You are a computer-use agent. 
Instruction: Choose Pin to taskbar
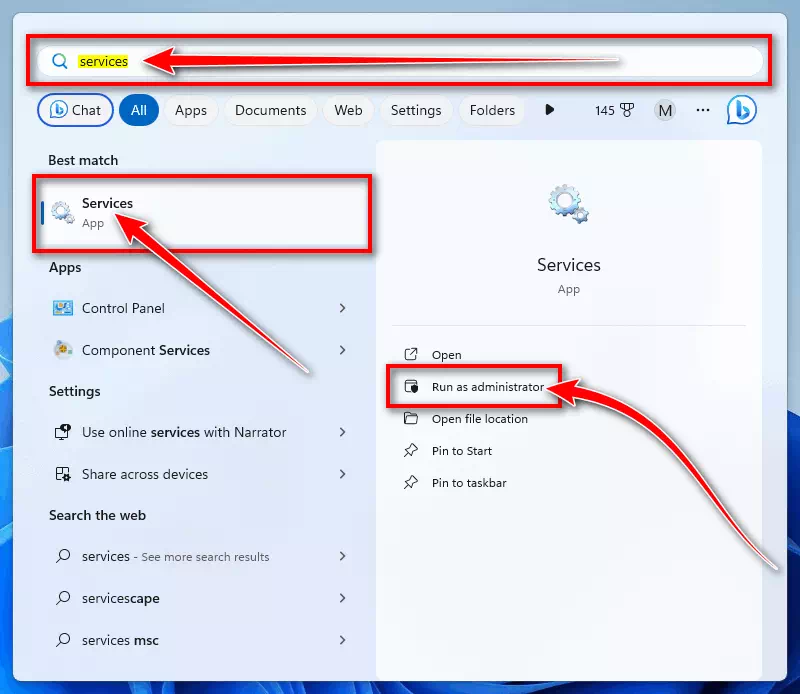click(469, 483)
